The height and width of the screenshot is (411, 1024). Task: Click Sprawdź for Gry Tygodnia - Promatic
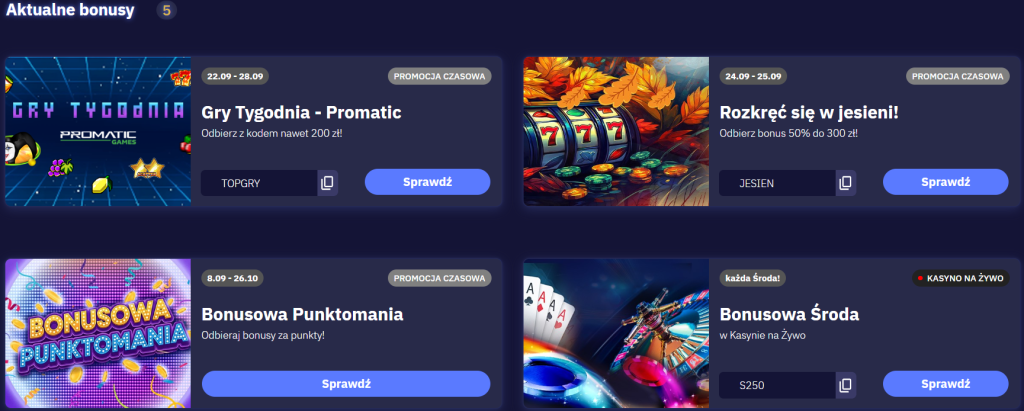[427, 182]
